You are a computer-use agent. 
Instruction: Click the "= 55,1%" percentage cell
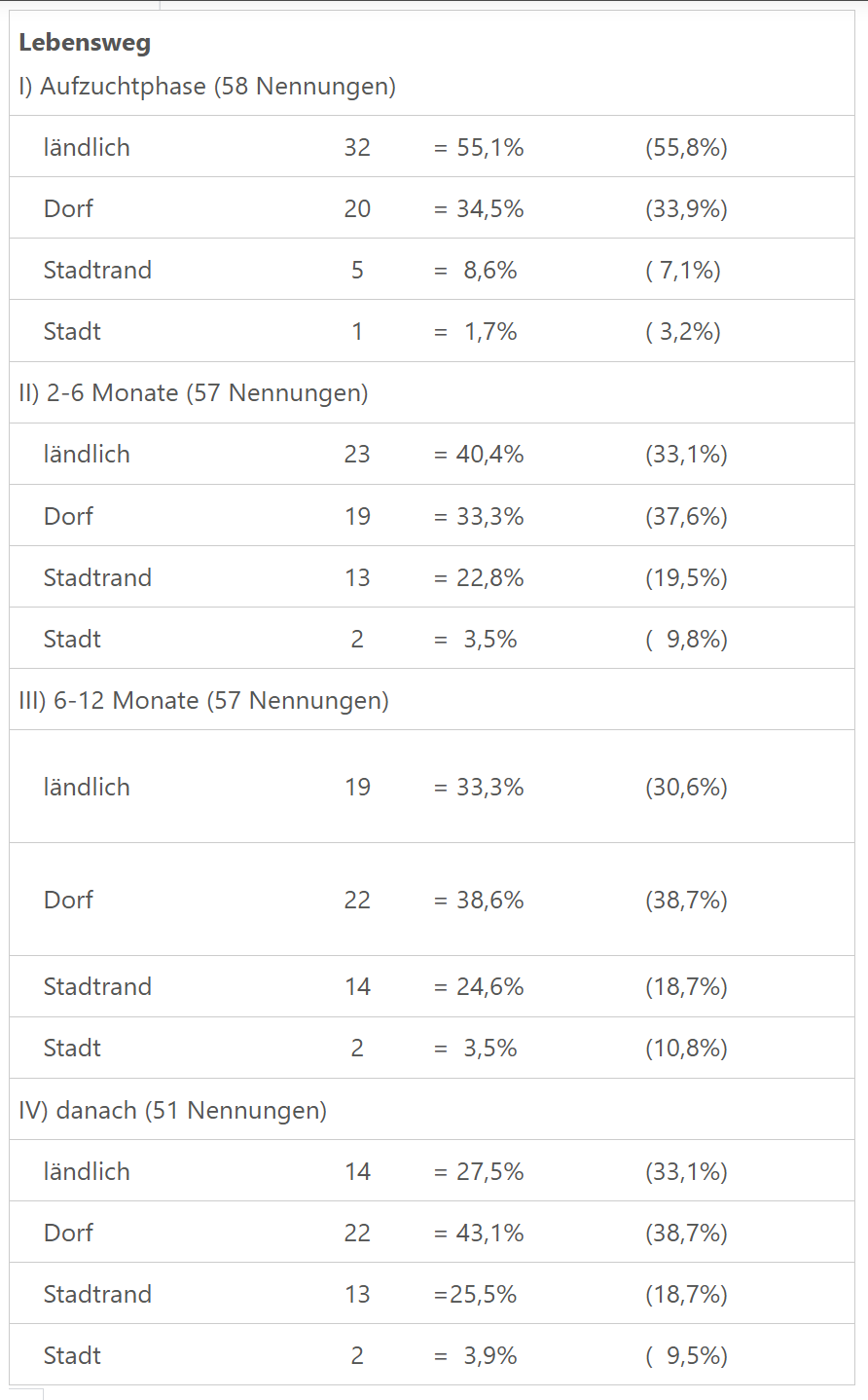click(479, 148)
